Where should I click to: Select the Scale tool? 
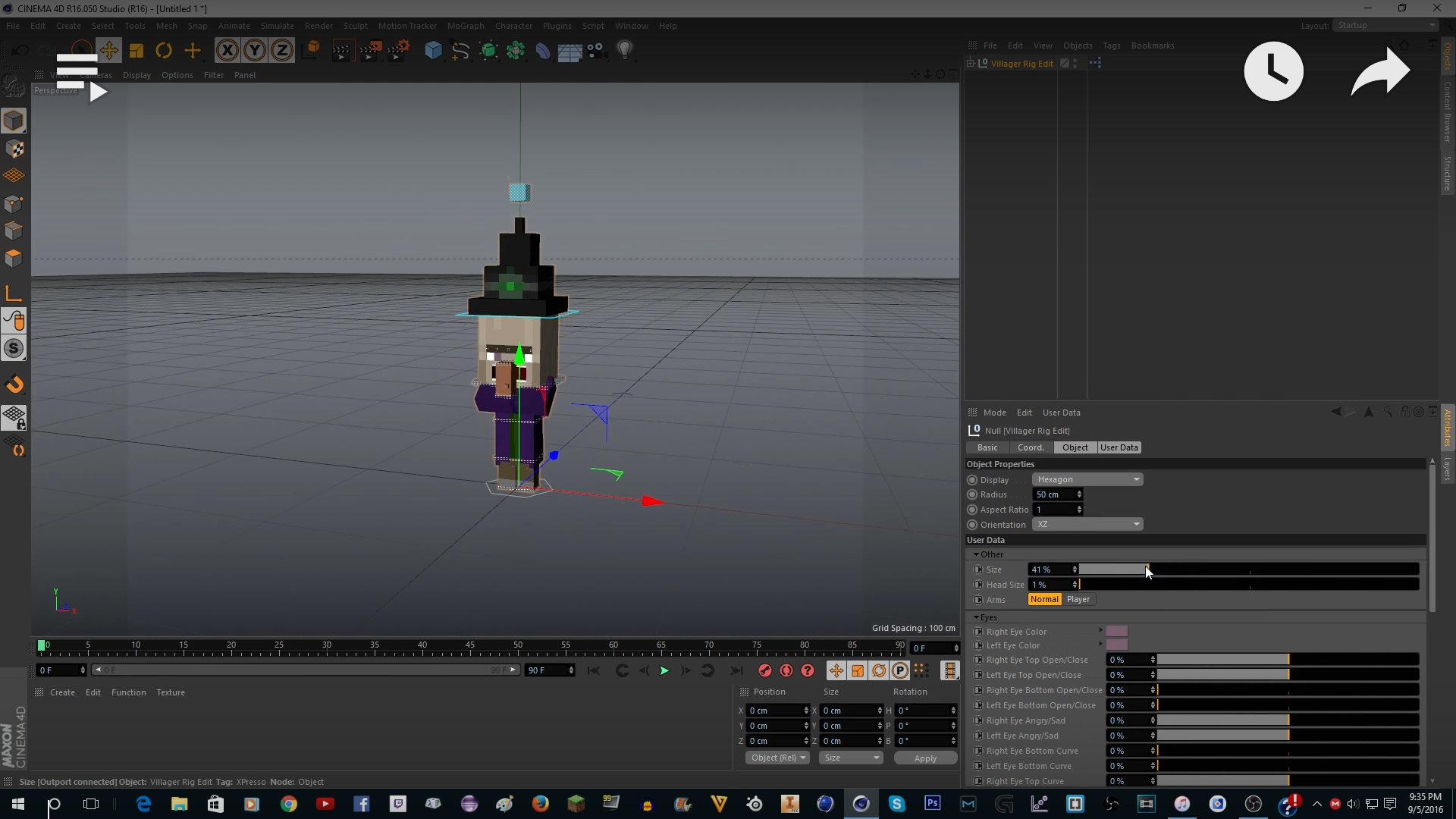136,51
